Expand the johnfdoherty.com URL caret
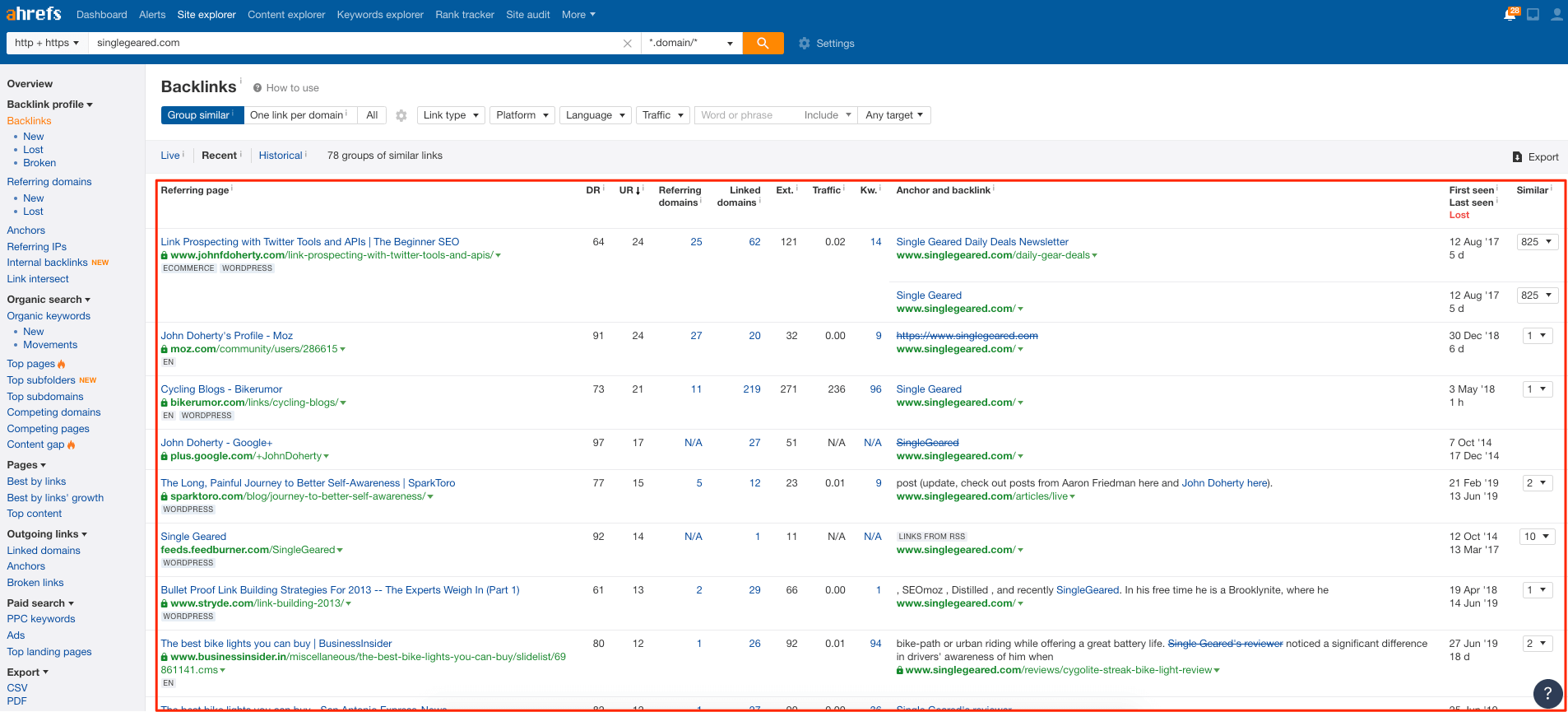 pos(499,256)
